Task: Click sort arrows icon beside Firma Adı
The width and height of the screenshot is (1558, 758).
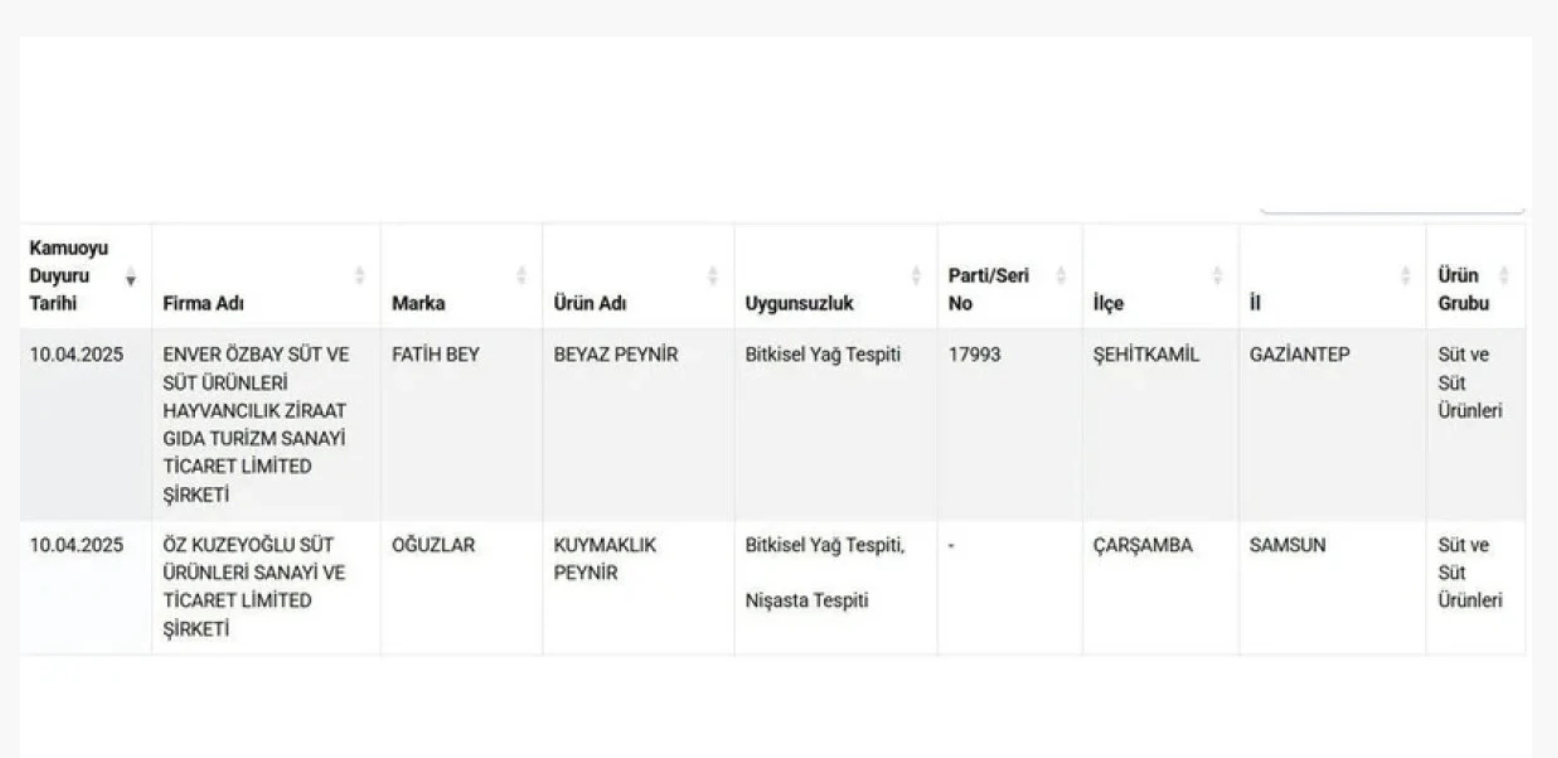Action: (x=360, y=276)
